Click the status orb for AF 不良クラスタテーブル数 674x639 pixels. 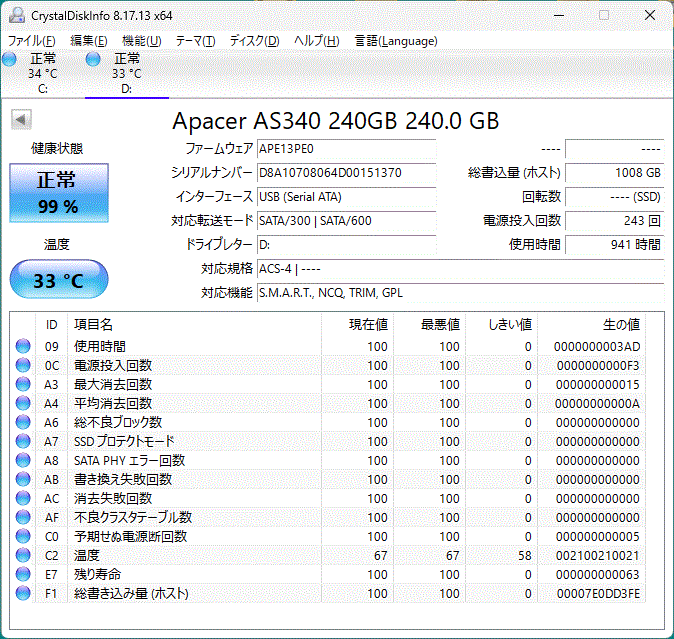click(x=23, y=517)
